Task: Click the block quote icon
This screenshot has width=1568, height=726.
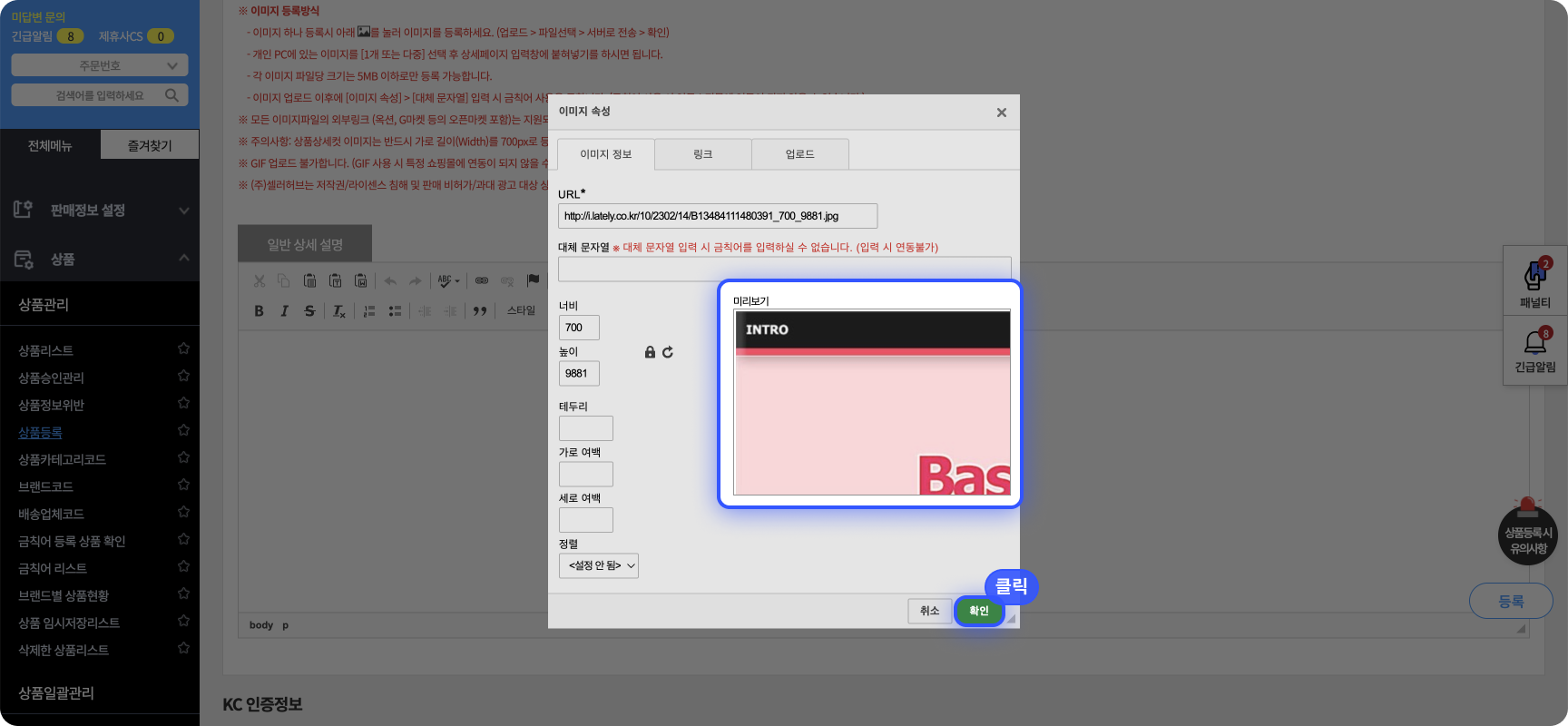Action: click(480, 311)
